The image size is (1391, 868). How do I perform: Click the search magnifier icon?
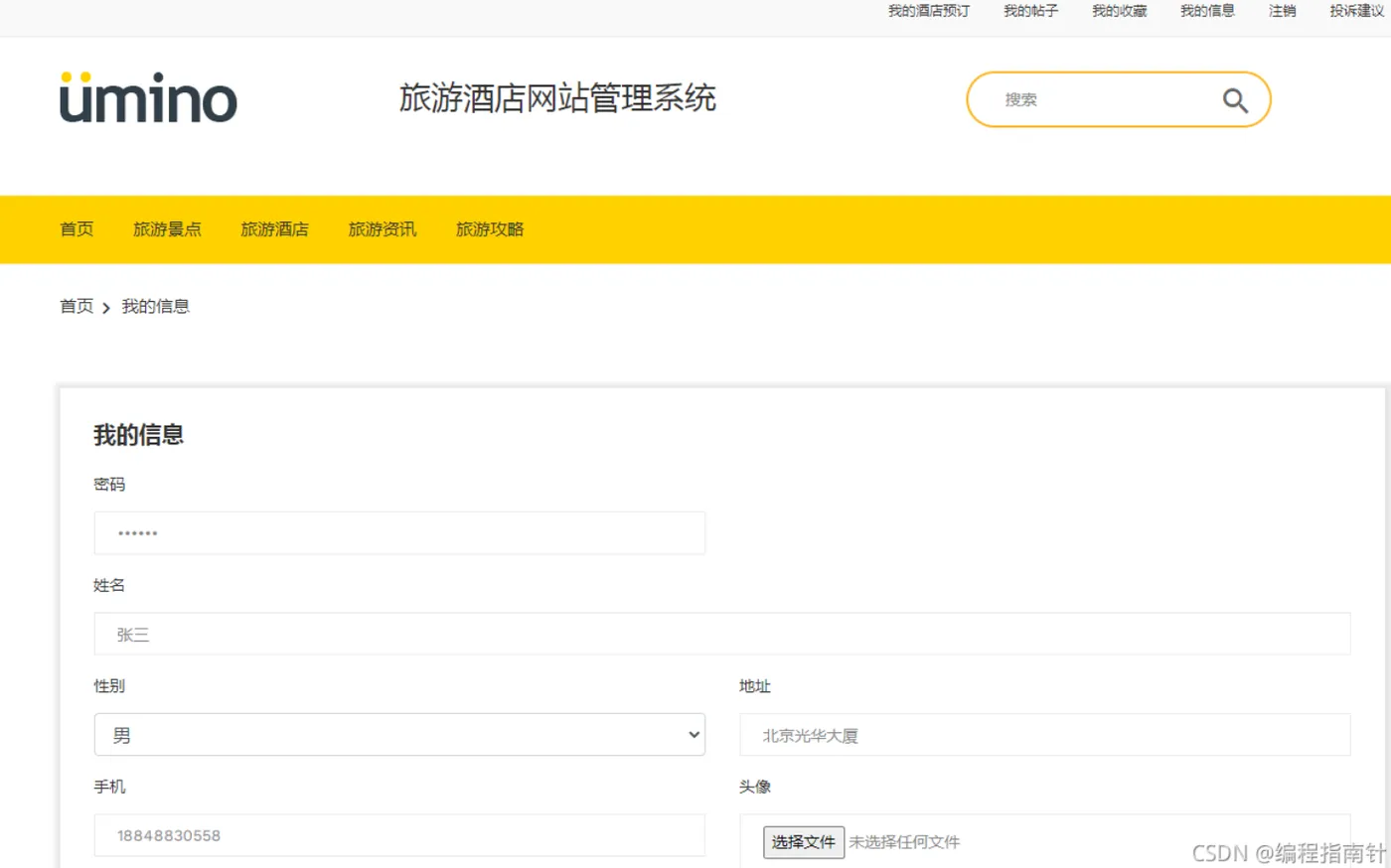coord(1235,100)
